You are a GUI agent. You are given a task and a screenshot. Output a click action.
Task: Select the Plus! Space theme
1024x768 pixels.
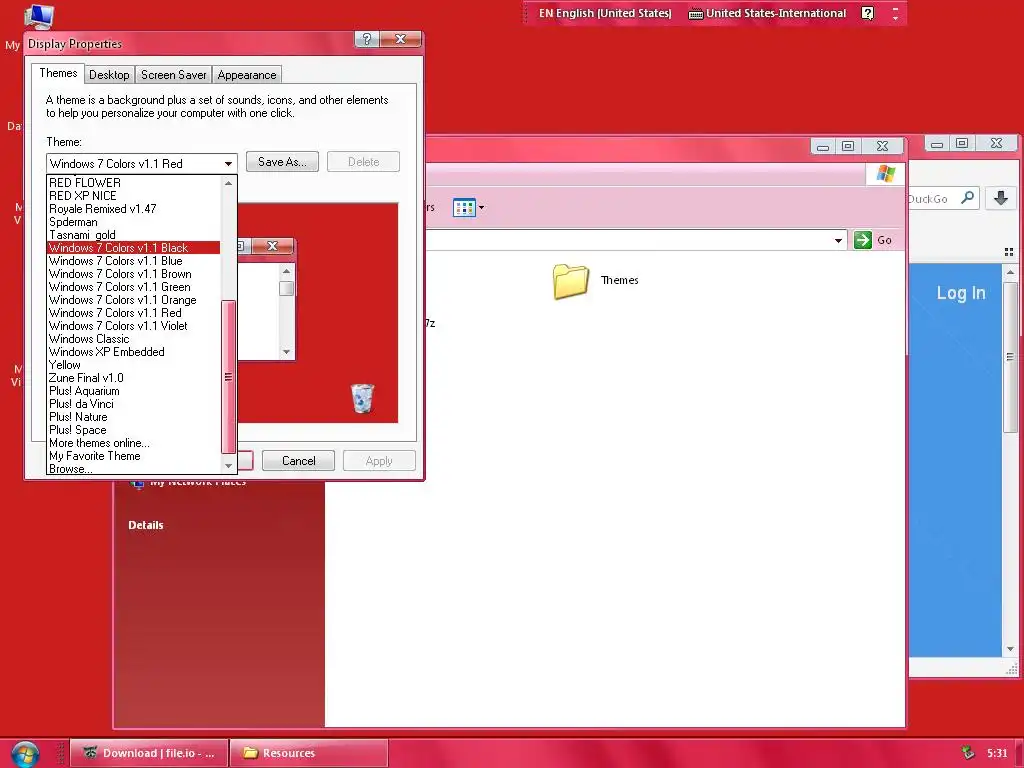click(133, 430)
